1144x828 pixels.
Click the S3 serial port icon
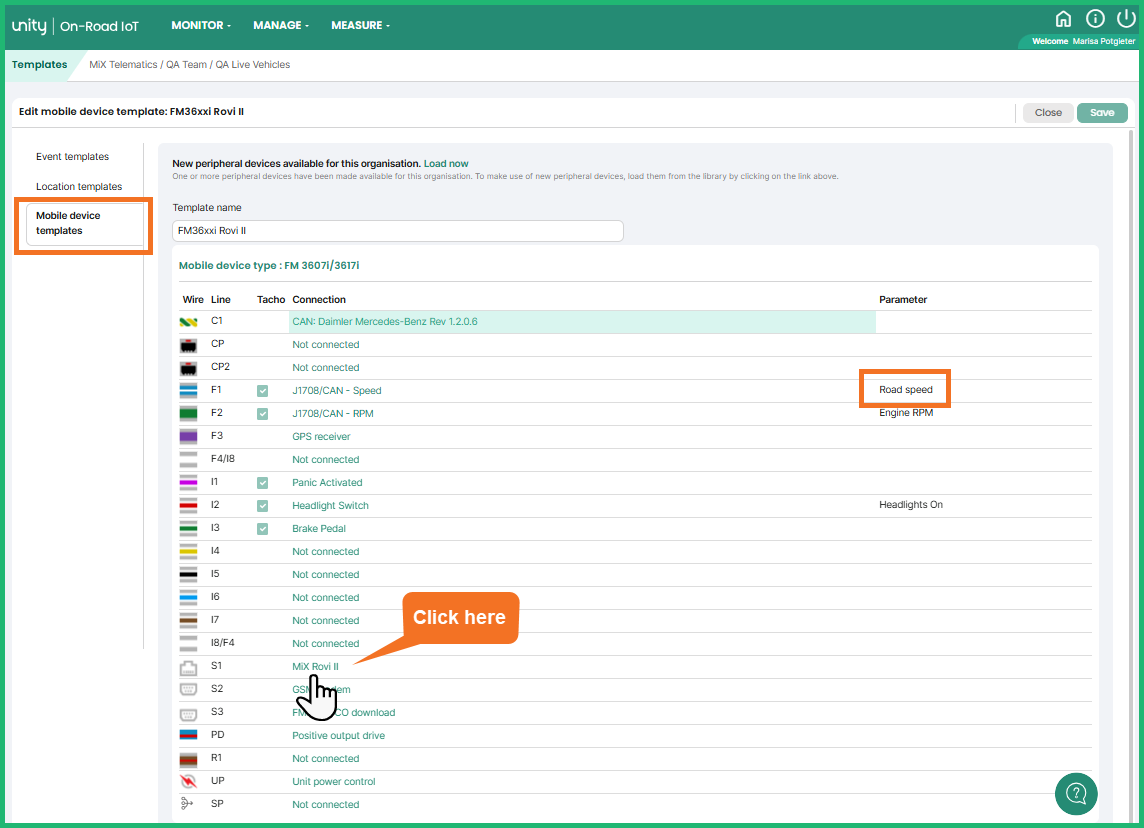click(x=188, y=713)
